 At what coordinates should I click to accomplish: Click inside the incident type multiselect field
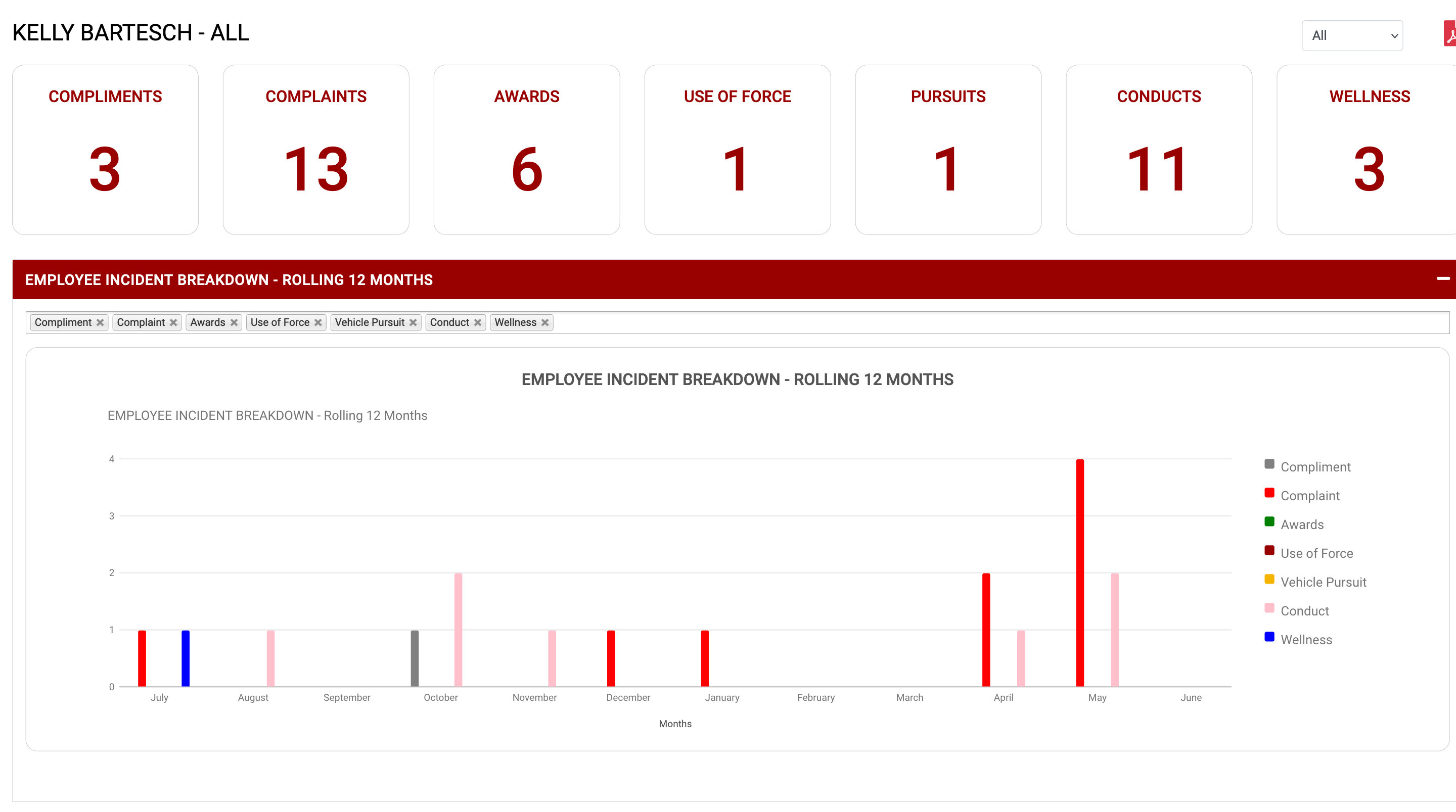tap(961, 323)
